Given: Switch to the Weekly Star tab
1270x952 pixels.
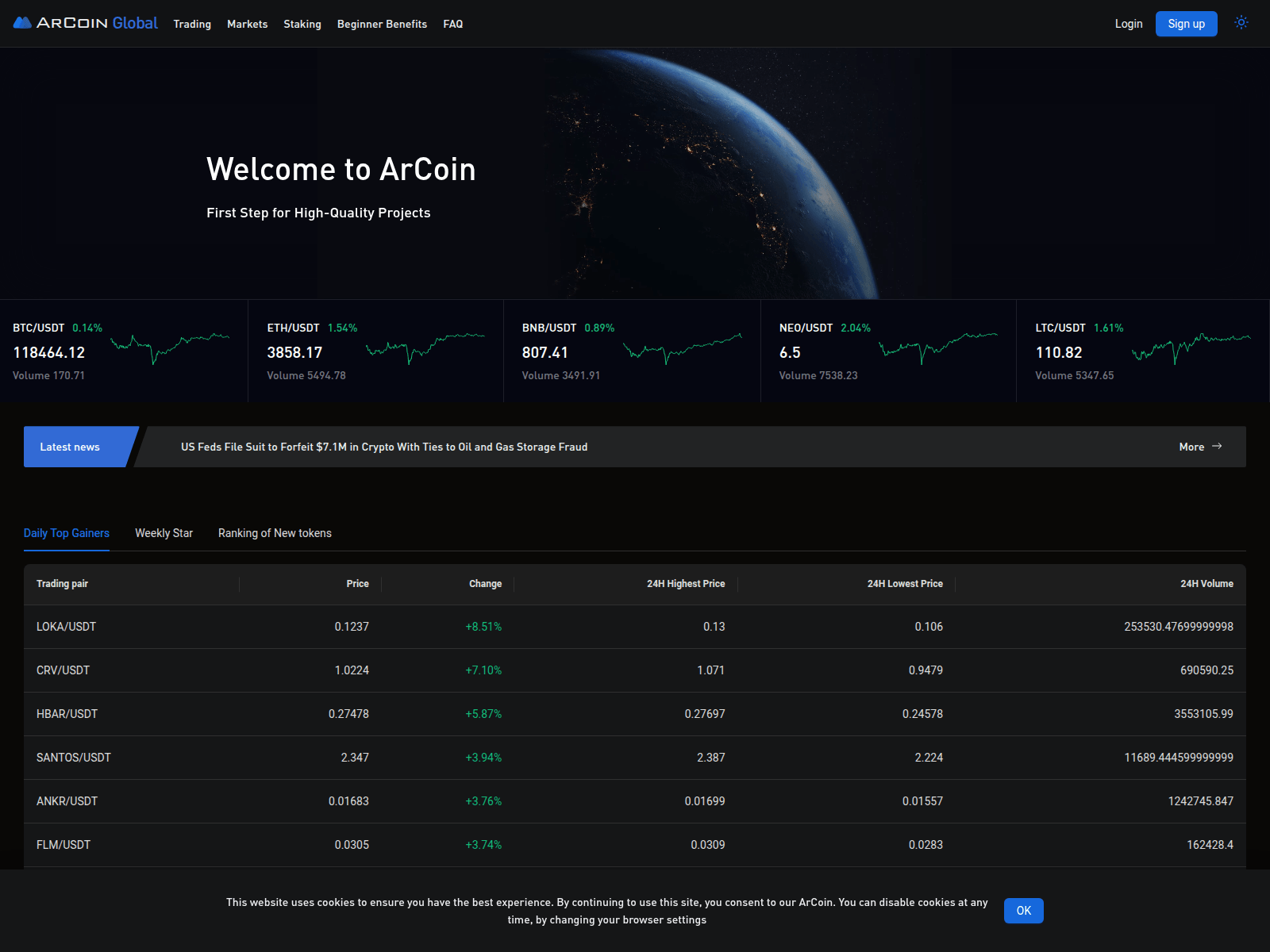Looking at the screenshot, I should (x=164, y=533).
